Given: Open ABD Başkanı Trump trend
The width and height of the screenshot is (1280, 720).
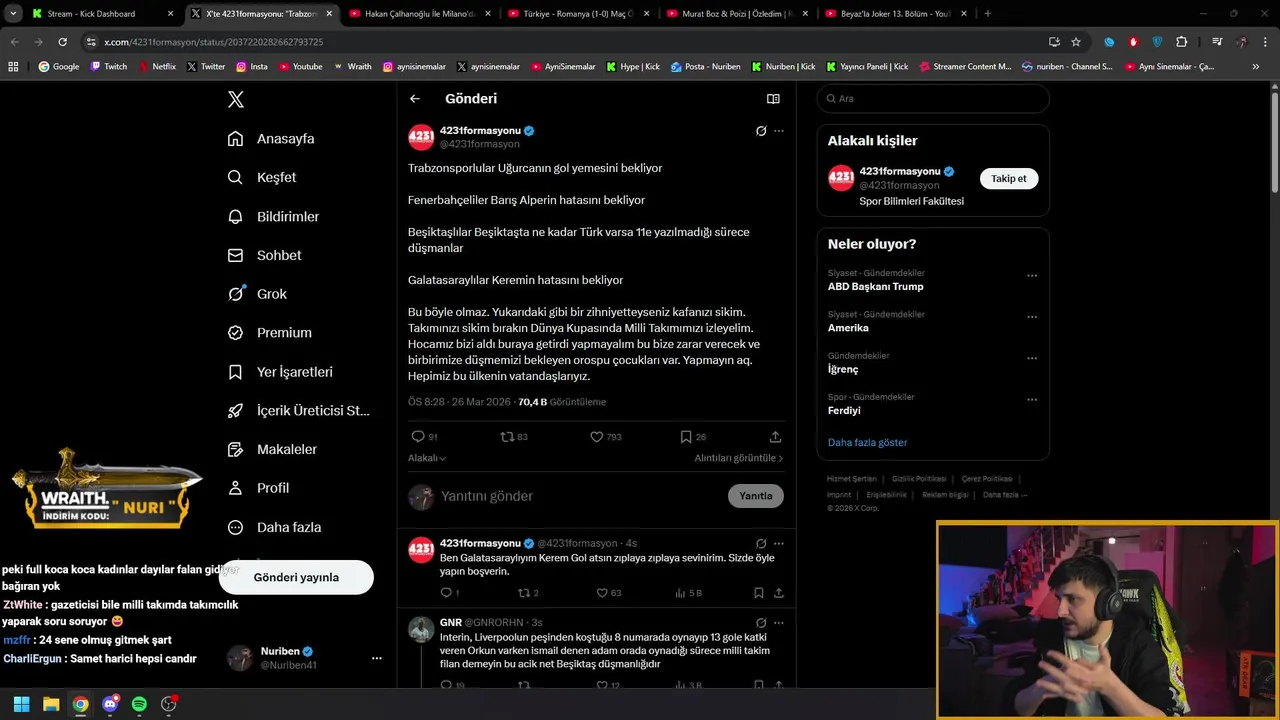Looking at the screenshot, I should pyautogui.click(x=876, y=287).
